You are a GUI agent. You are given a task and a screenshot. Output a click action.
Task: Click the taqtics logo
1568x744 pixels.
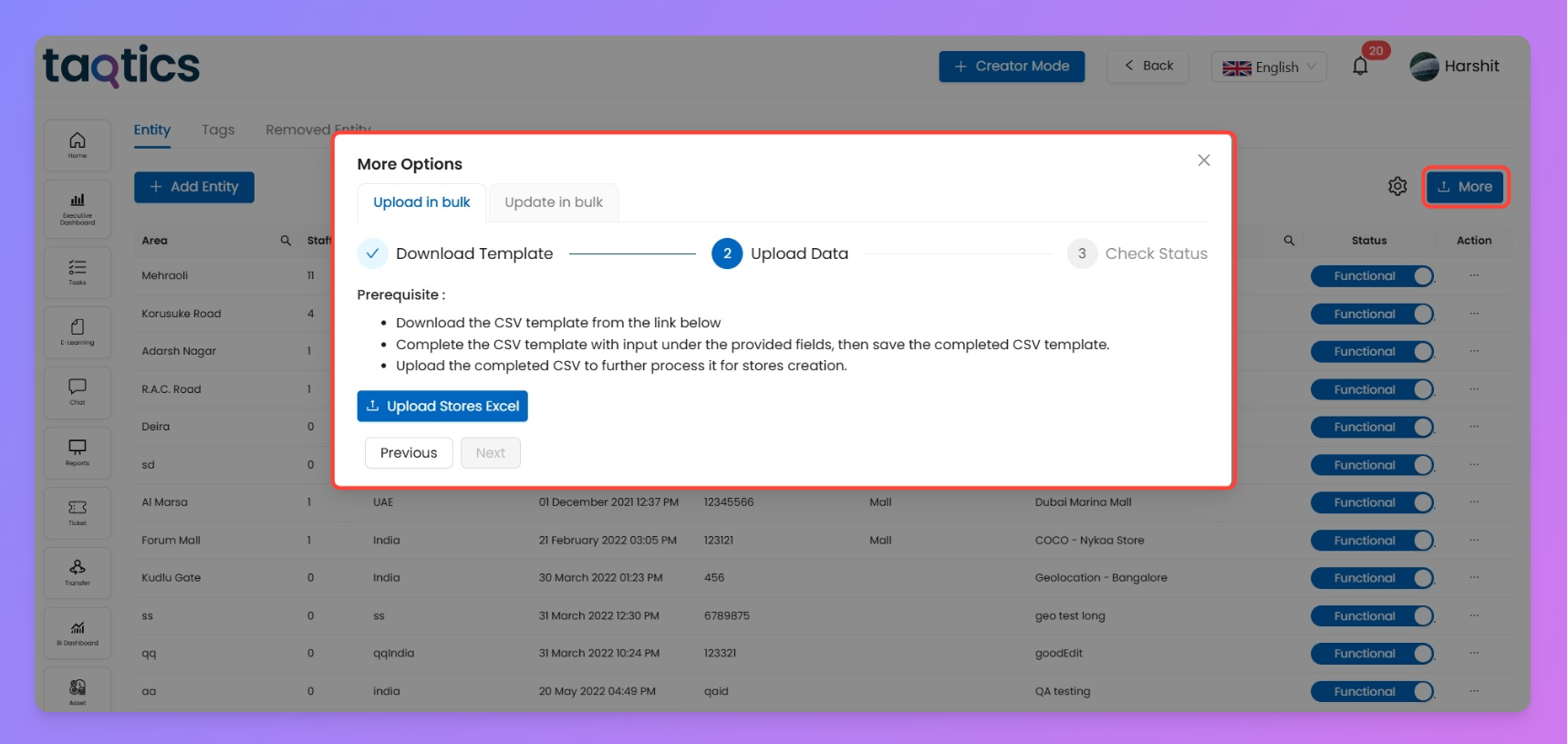121,67
